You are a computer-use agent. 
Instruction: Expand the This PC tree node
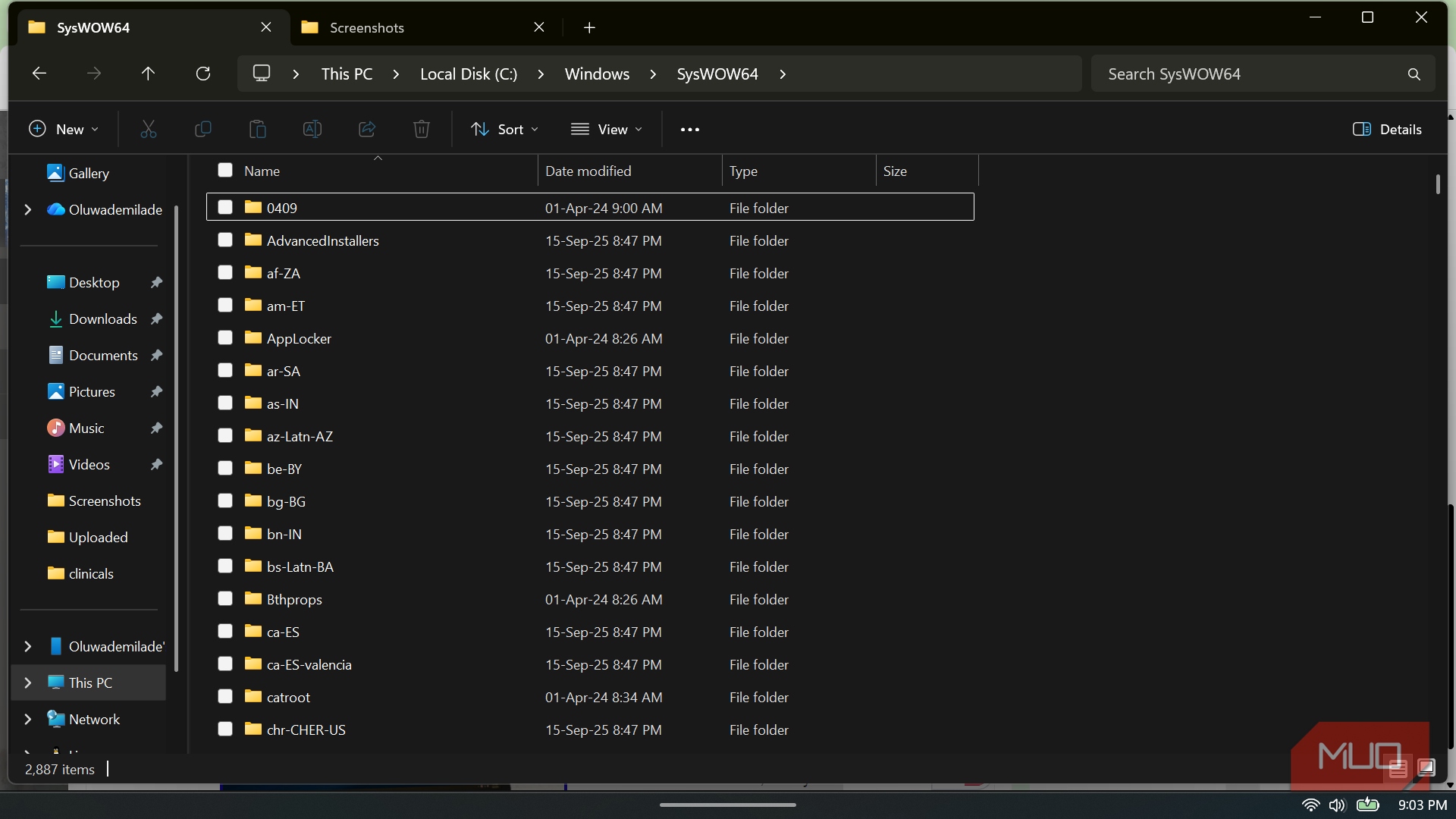(28, 683)
